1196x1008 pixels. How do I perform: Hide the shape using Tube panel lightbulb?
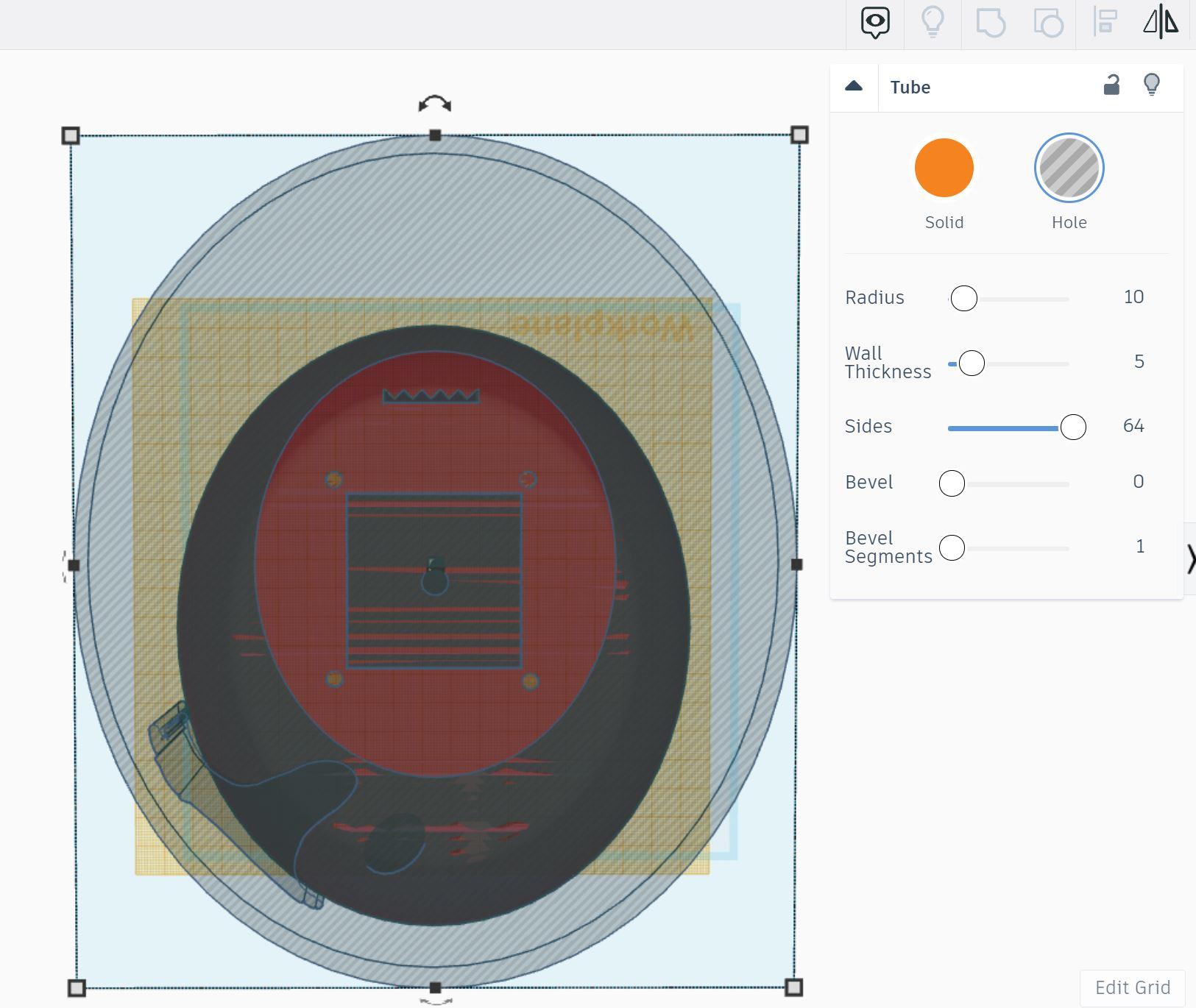pos(1152,85)
